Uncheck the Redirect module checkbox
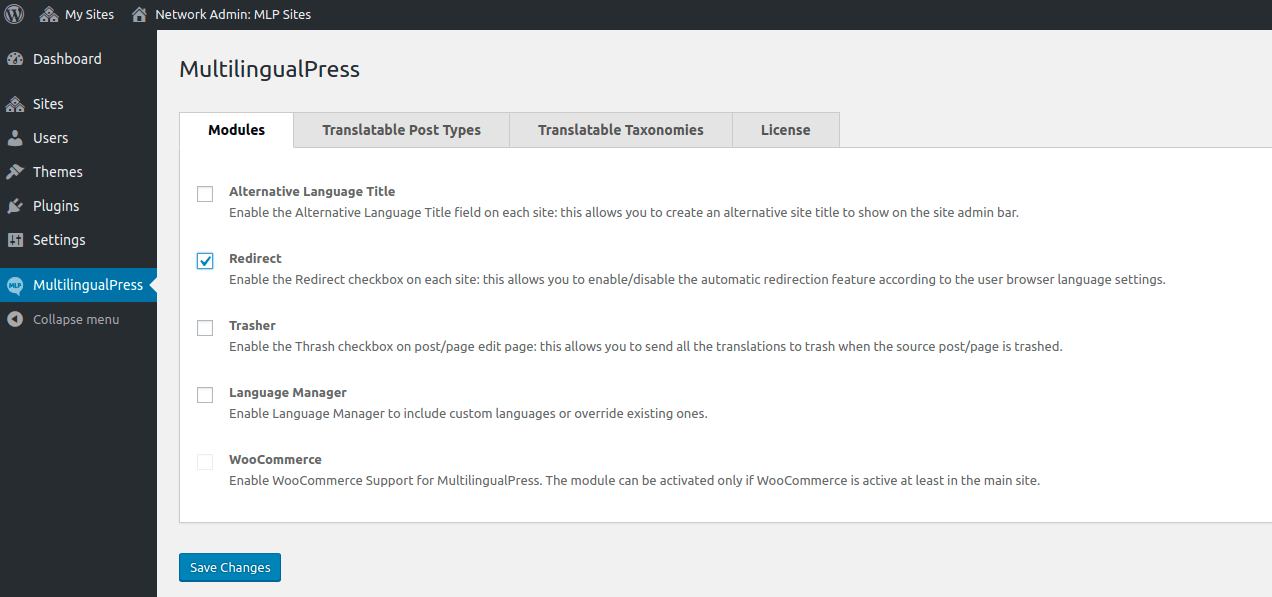1272x597 pixels. [x=205, y=261]
